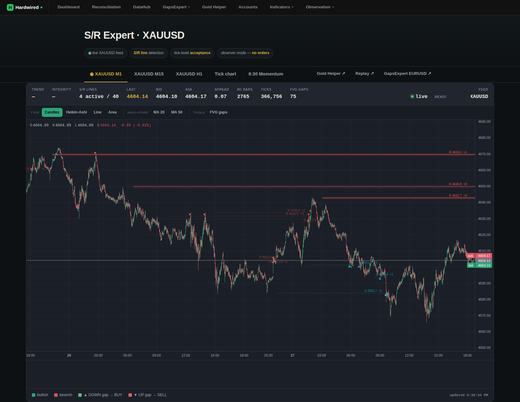520x402 pixels.
Task: Open the Hardwired workspace dropdown
Action: [29, 7]
